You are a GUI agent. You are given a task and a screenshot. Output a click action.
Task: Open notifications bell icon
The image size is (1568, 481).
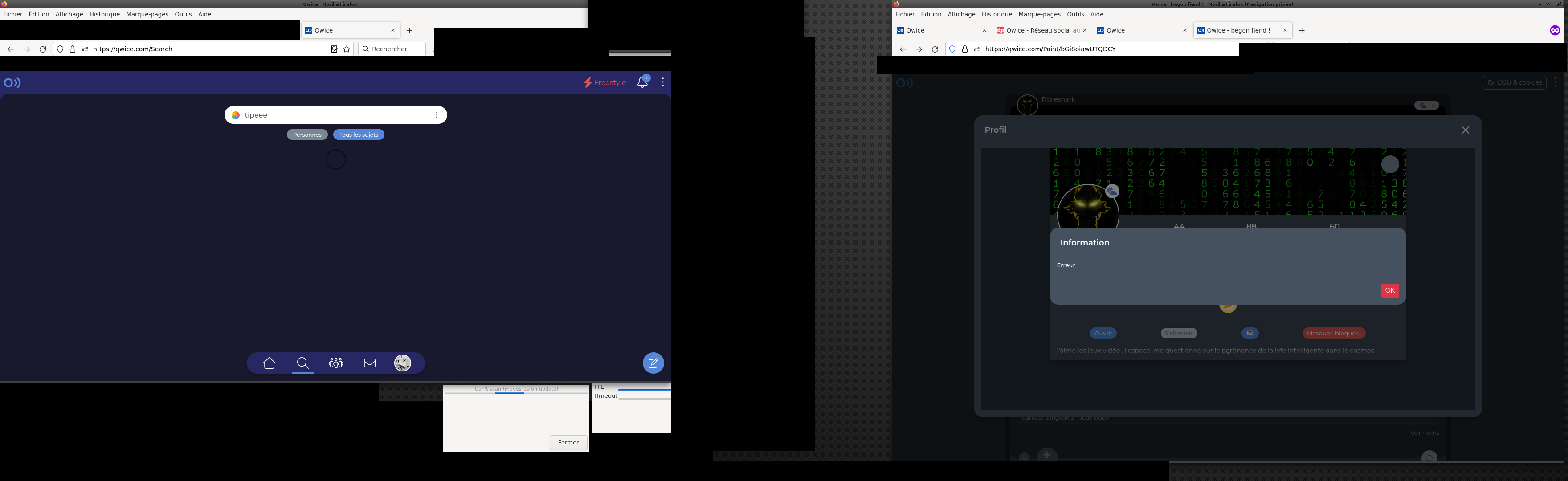tap(642, 82)
